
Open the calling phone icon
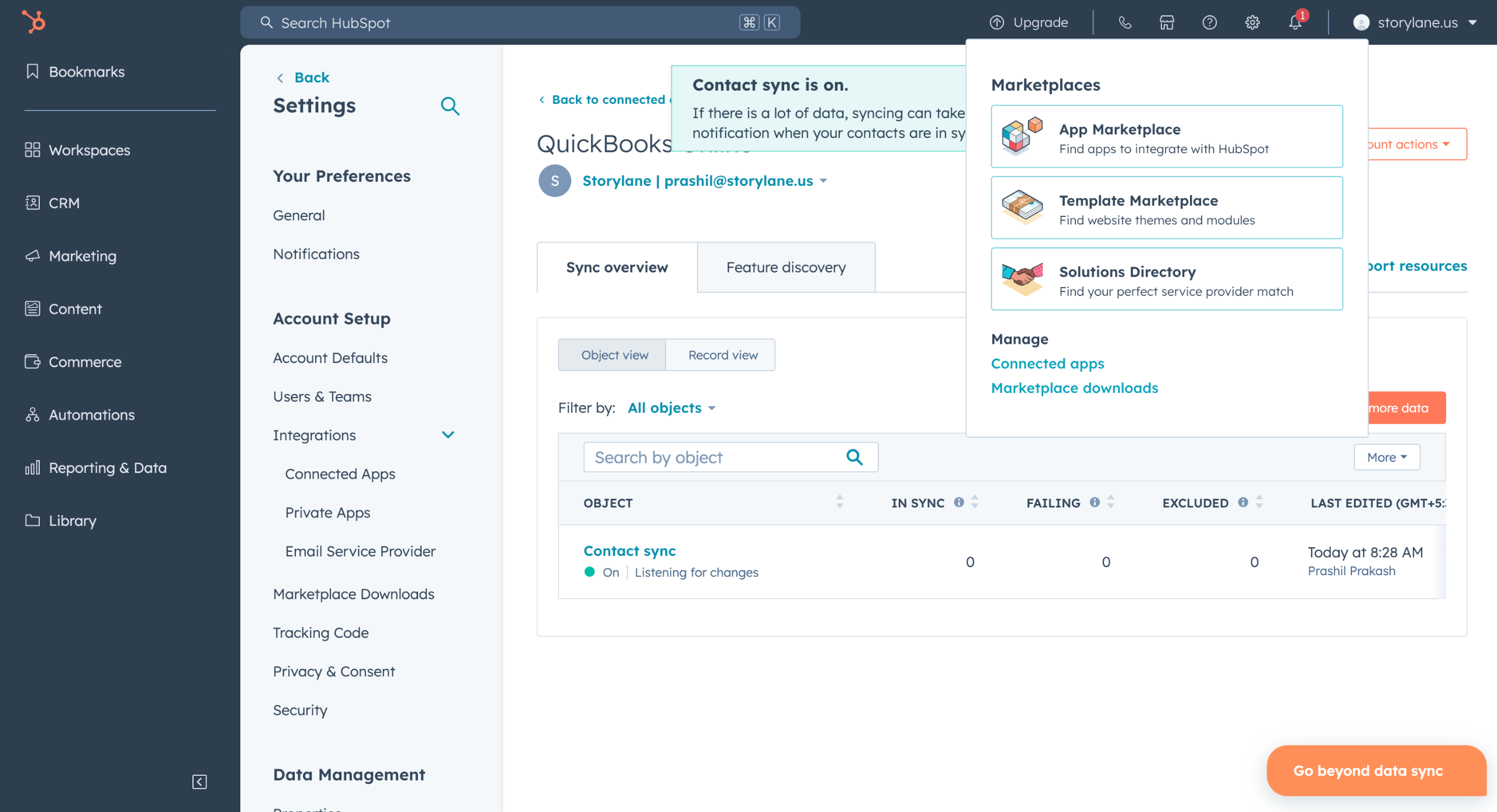click(x=1125, y=23)
